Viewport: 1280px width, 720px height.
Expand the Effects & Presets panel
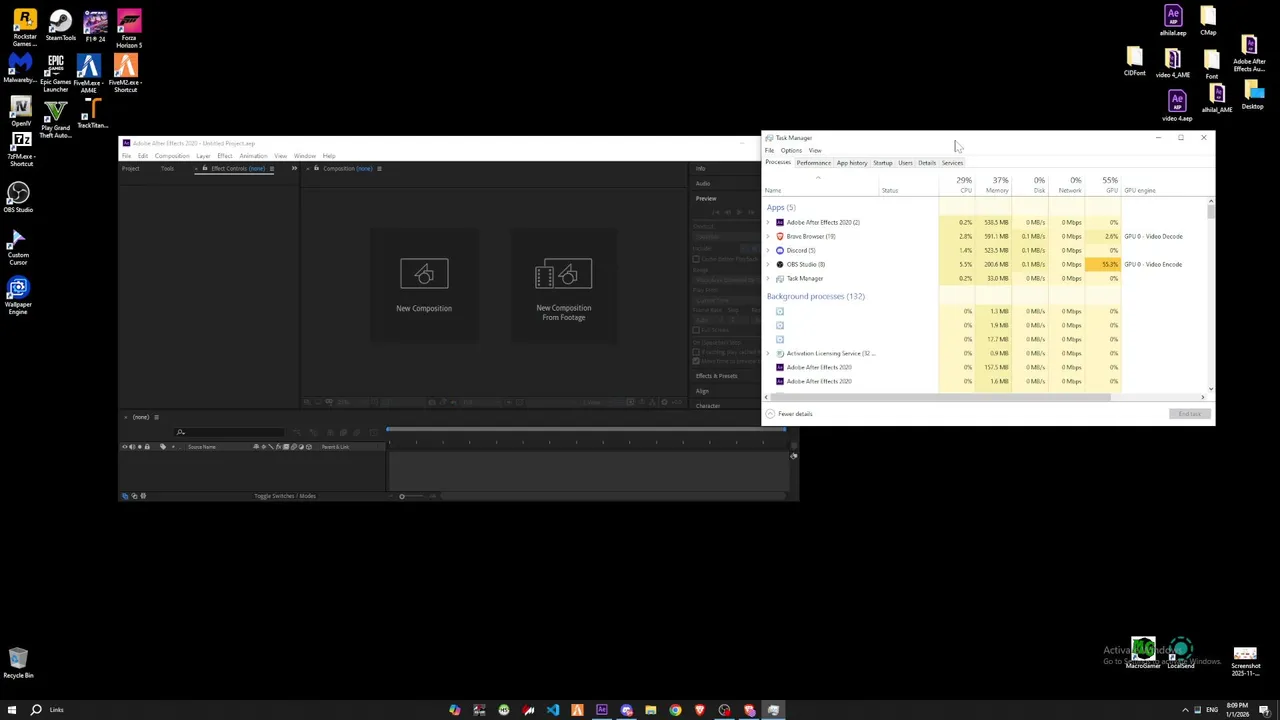click(716, 376)
